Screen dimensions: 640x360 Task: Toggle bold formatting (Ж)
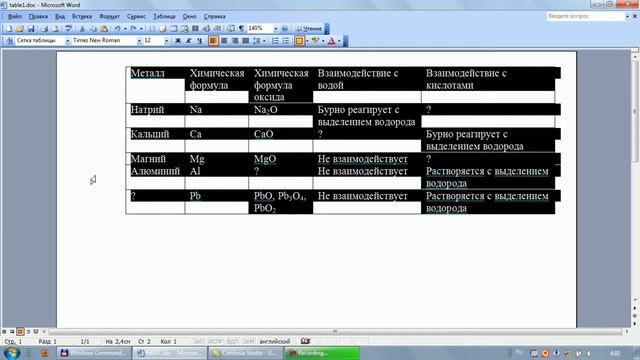coord(178,41)
